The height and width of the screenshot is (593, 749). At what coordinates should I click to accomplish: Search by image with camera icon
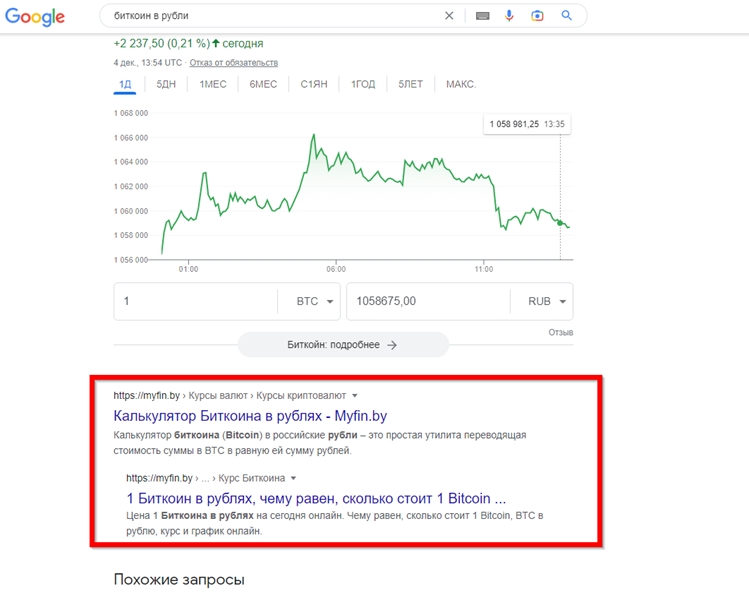pos(537,16)
